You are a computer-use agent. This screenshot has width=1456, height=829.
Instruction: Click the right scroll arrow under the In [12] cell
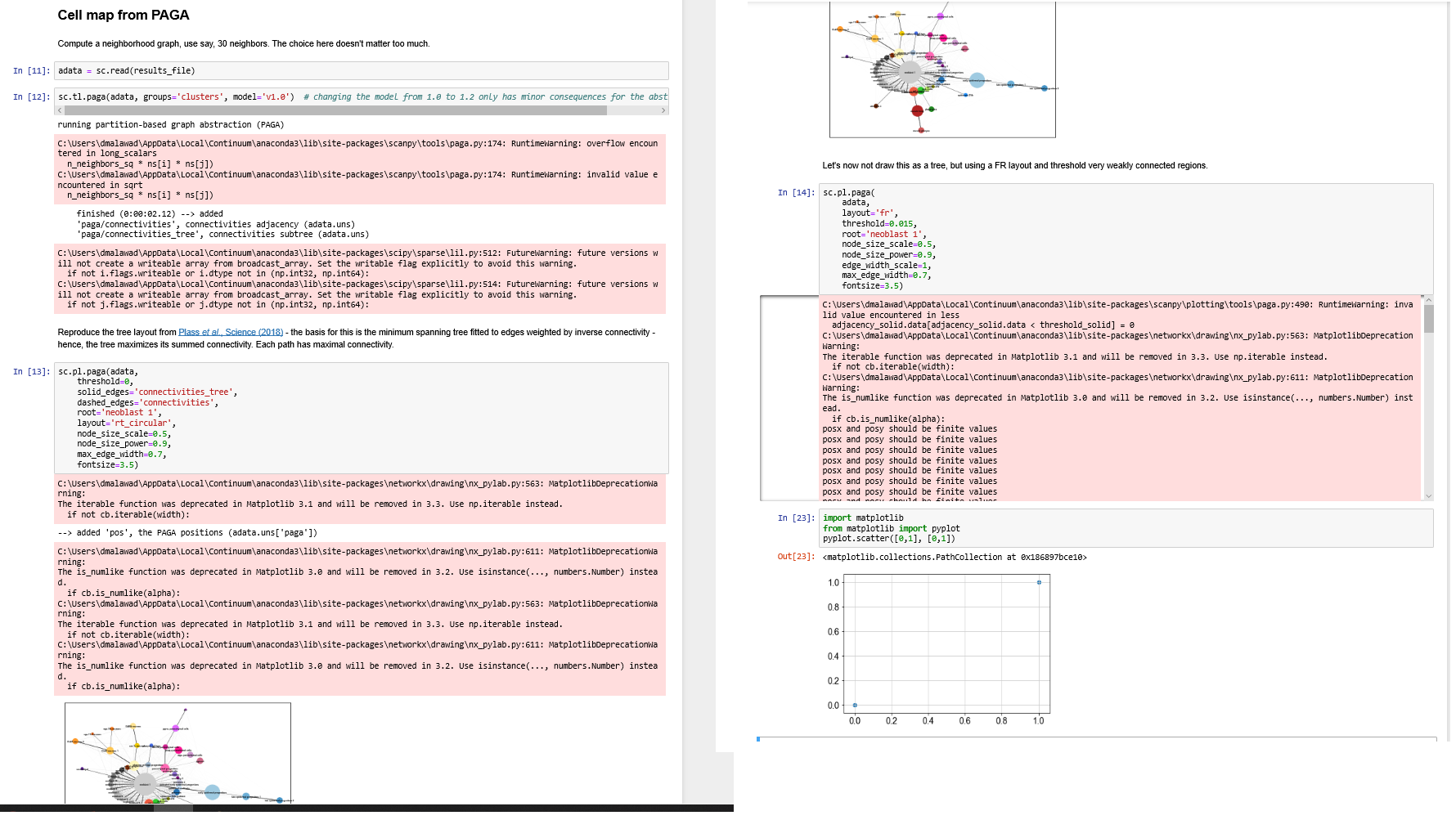pyautogui.click(x=663, y=109)
